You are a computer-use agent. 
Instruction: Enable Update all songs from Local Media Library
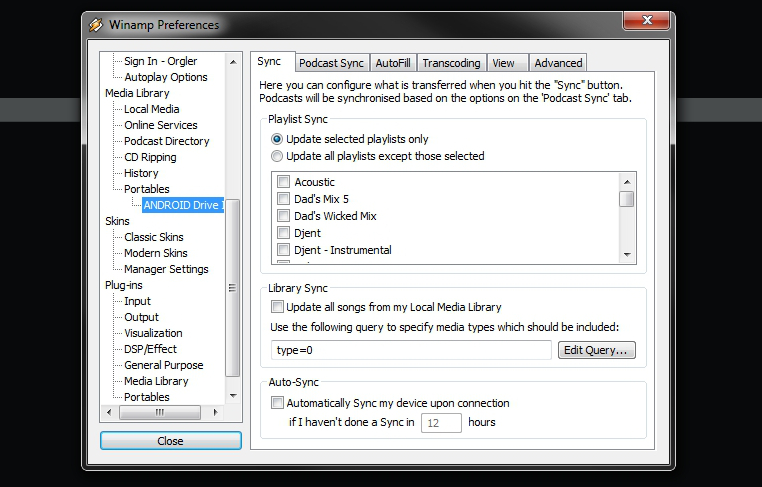tap(277, 307)
